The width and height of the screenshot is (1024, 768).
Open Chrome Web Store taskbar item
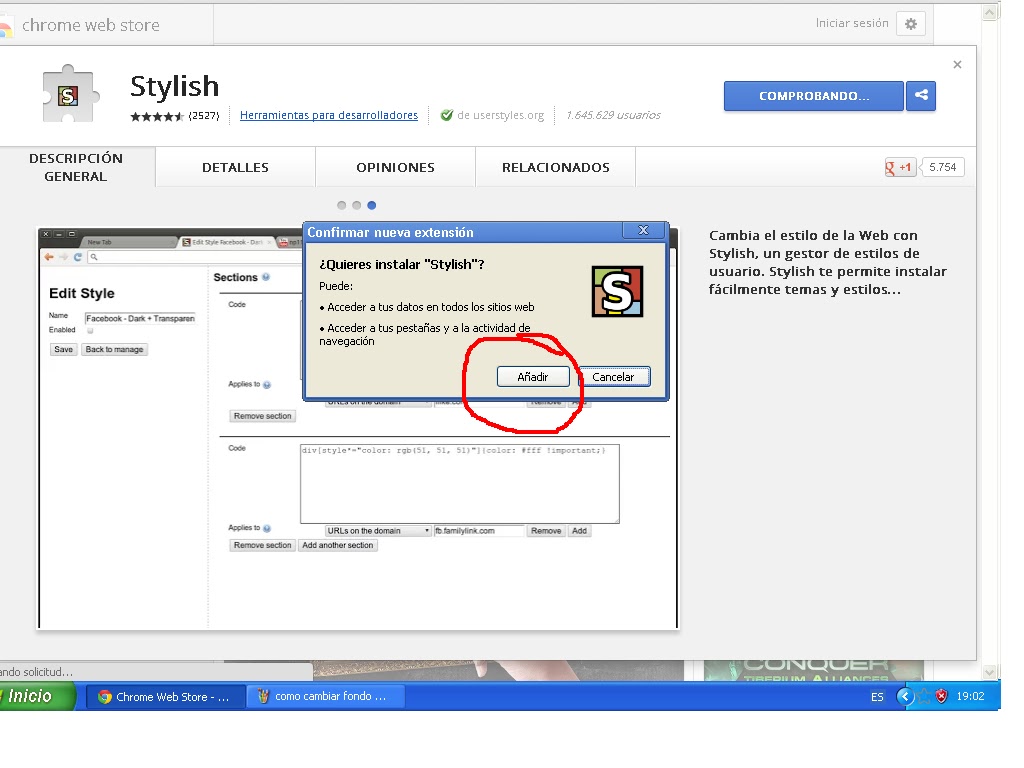click(166, 697)
